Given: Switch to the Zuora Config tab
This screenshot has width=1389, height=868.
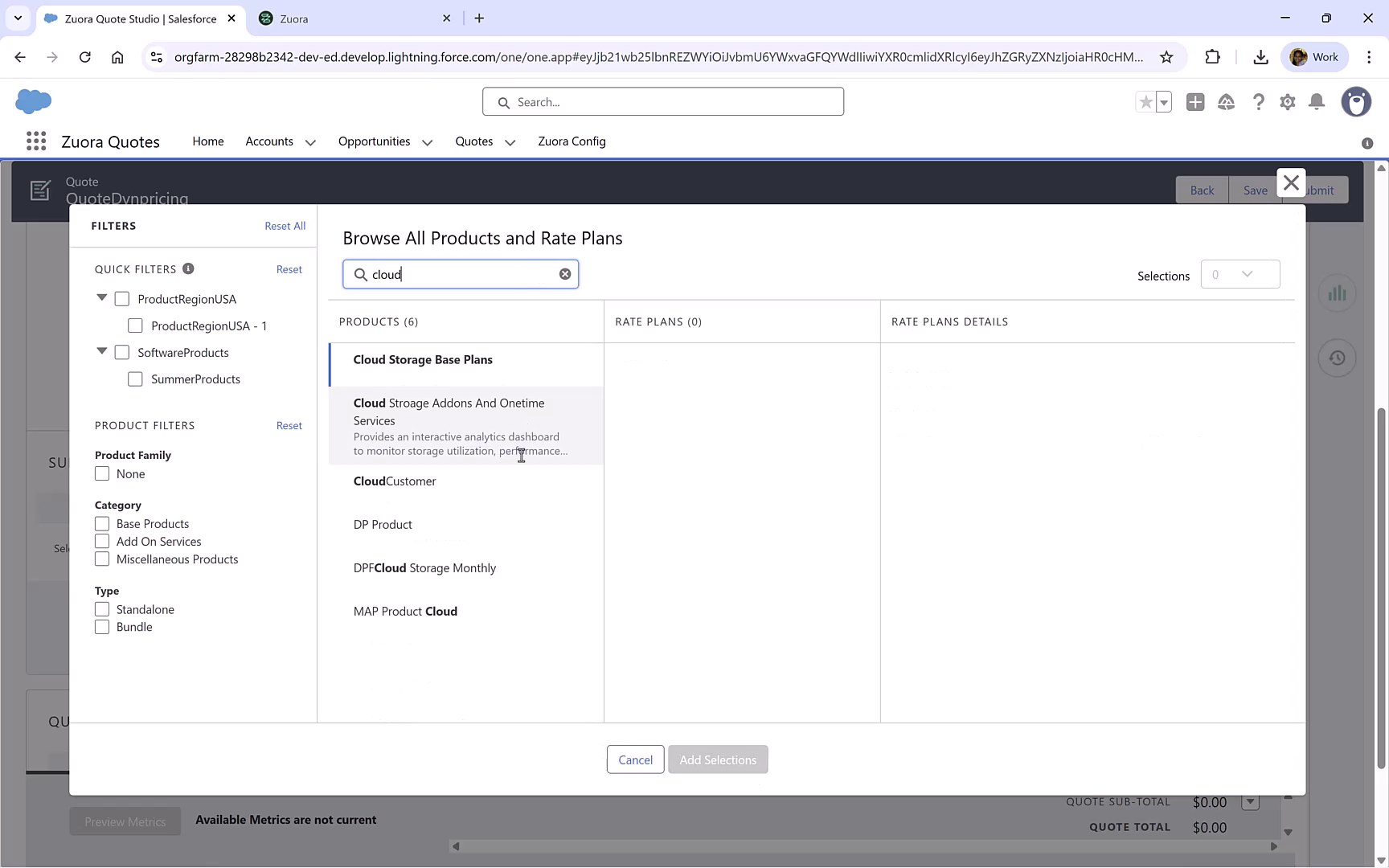Looking at the screenshot, I should click(x=572, y=141).
